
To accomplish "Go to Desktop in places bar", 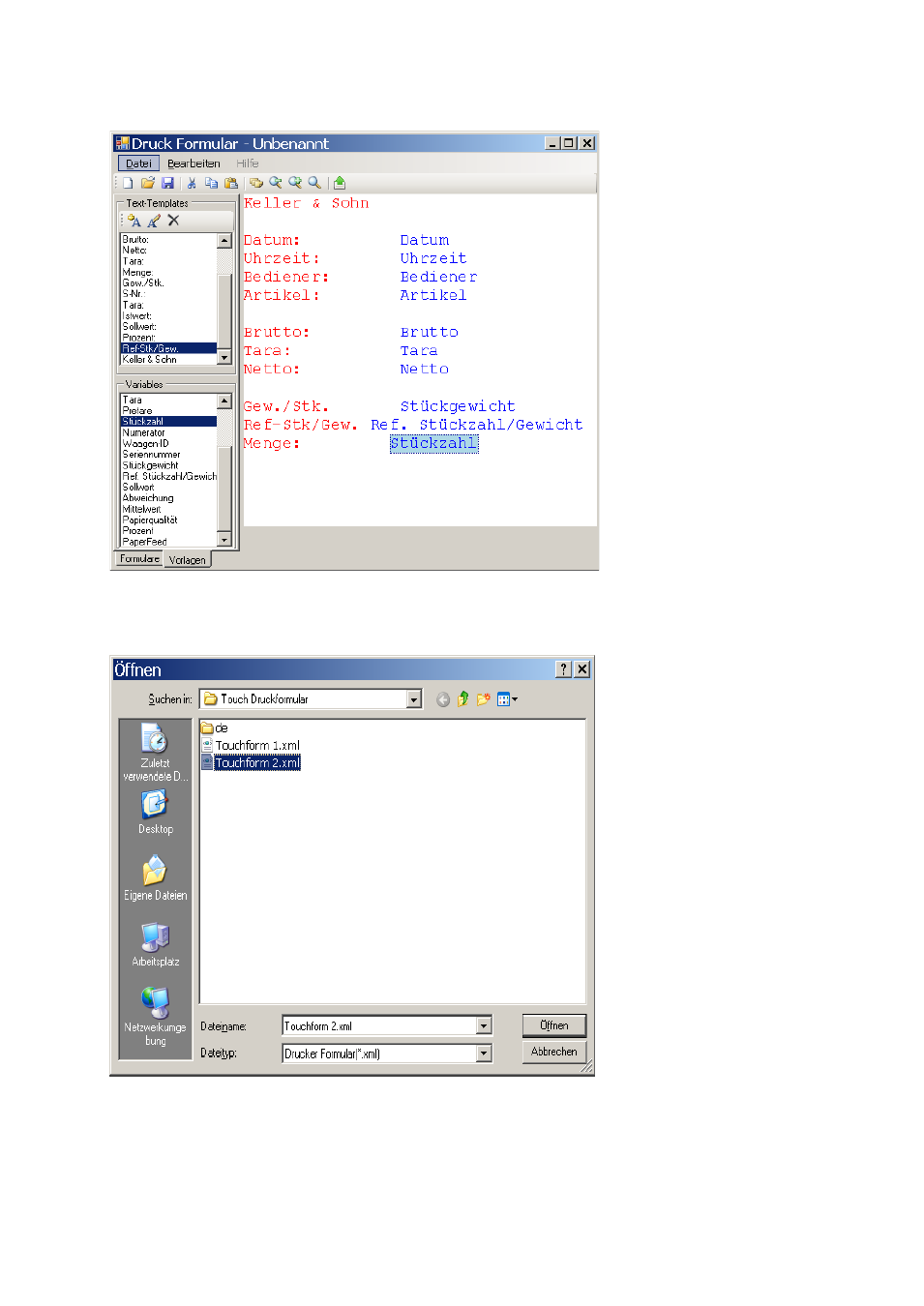I will coord(155,813).
